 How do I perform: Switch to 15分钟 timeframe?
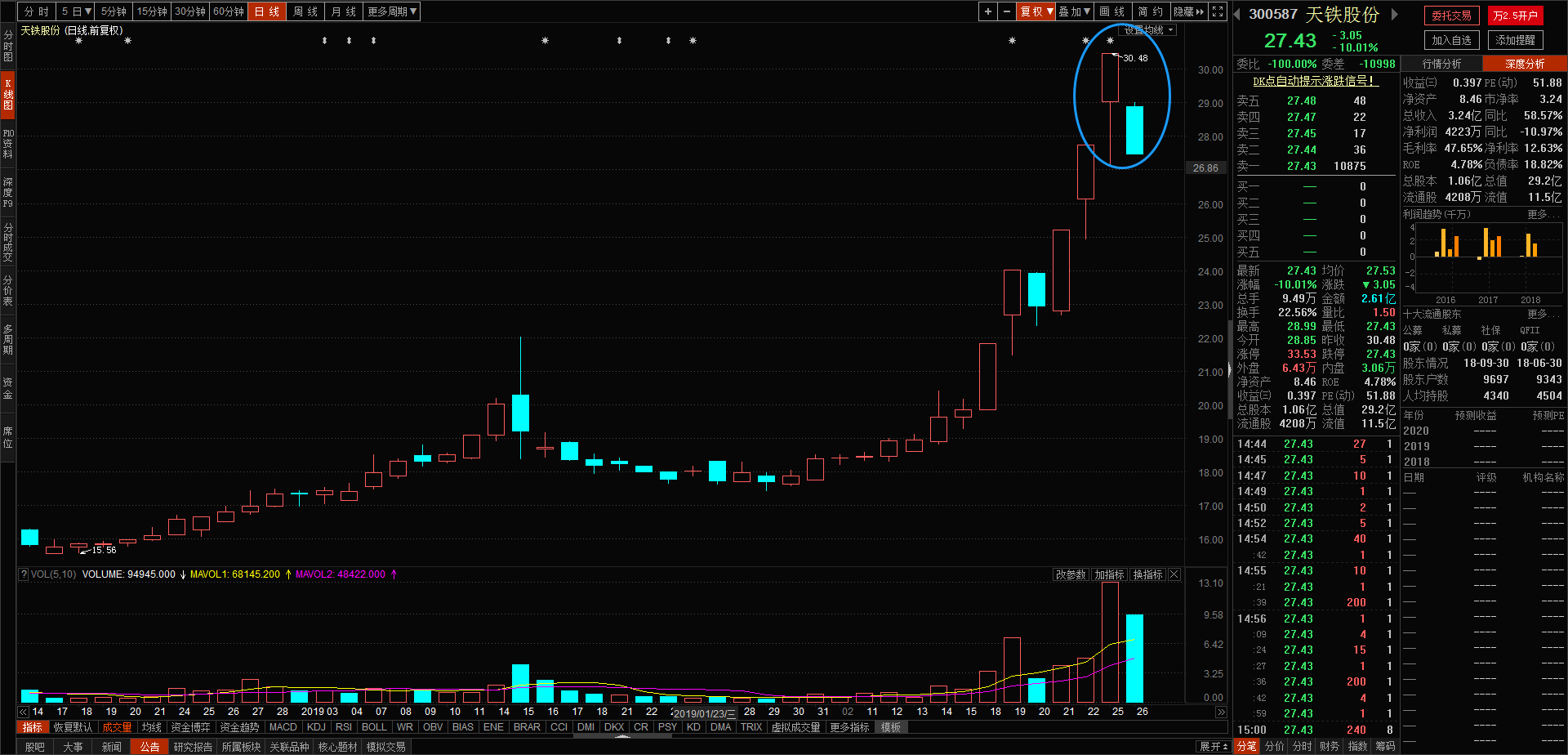152,11
